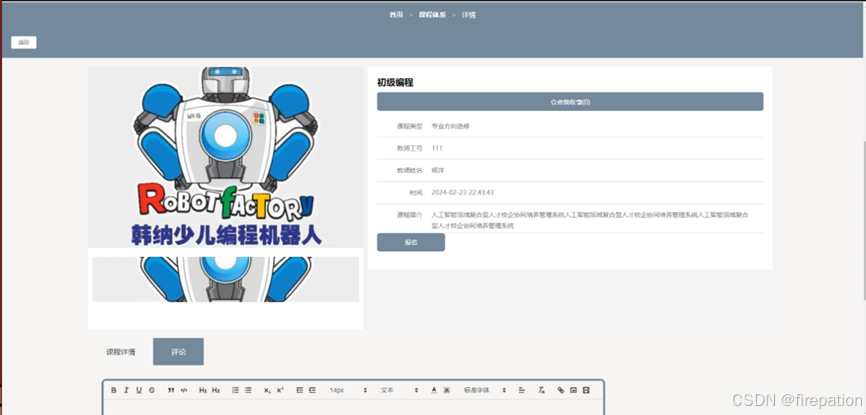Screen dimensions: 866x415
Task: Toggle italic formatting in the comment editor
Action: 126,390
